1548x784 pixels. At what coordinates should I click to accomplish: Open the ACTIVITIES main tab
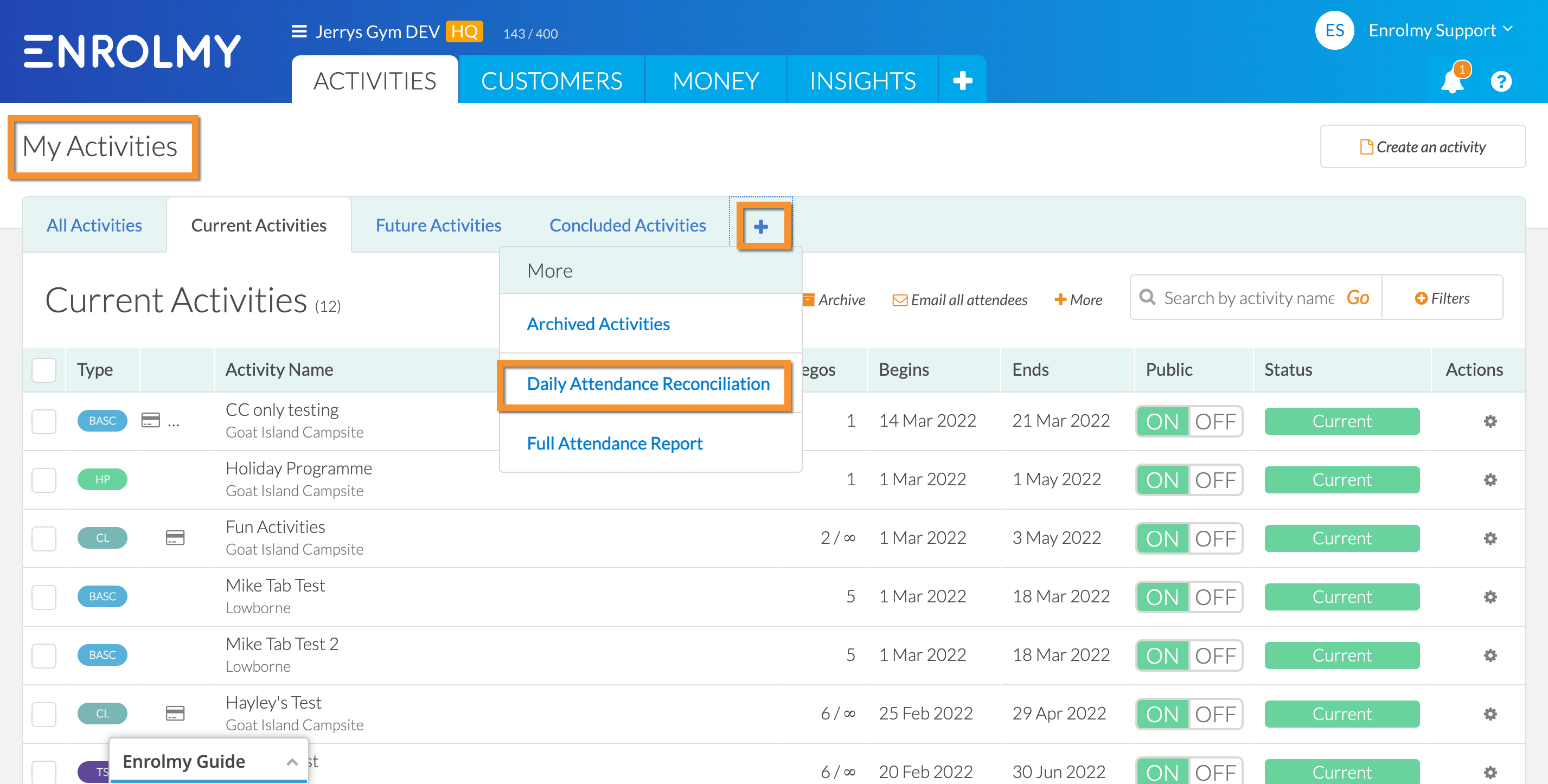coord(374,80)
